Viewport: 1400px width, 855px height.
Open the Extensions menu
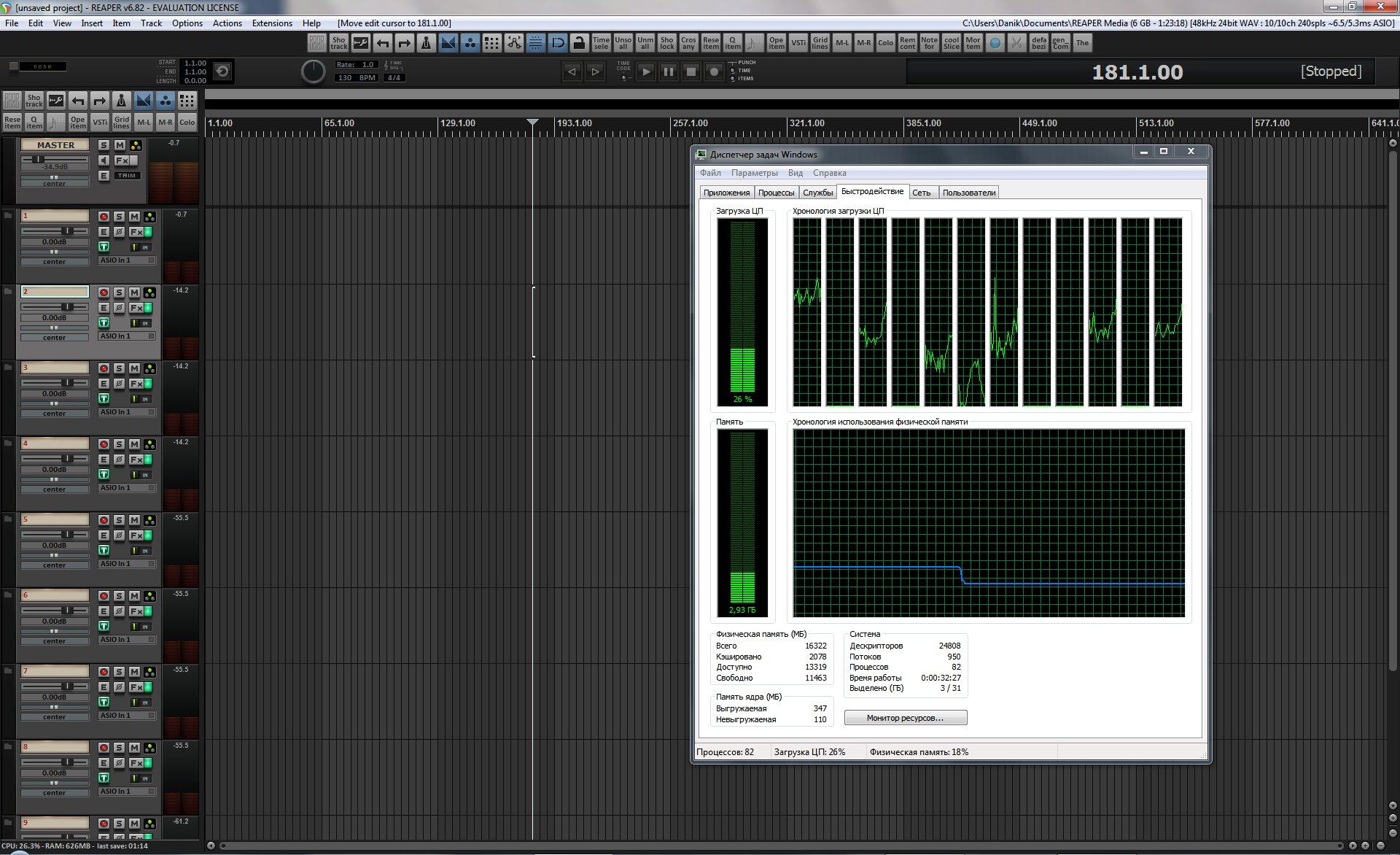(272, 23)
